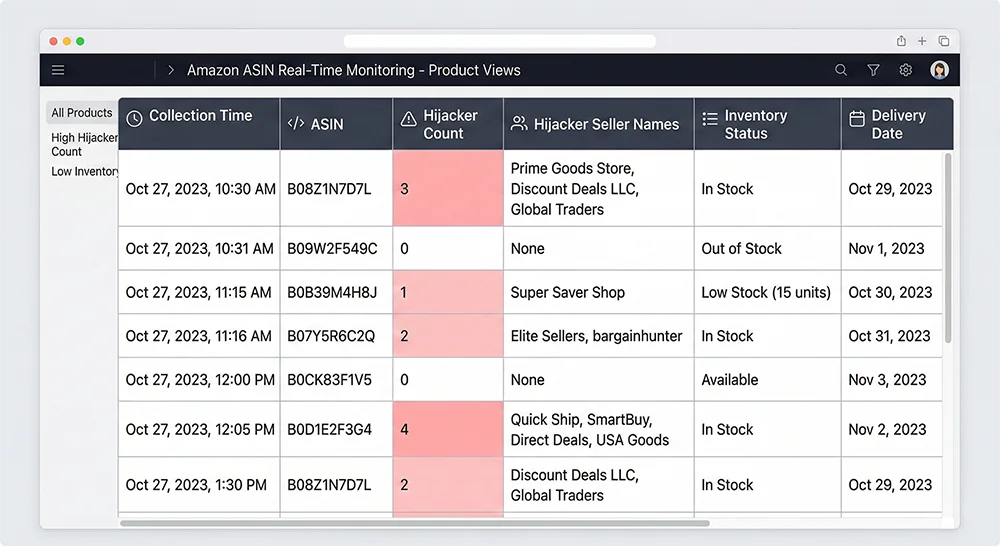Click Out of Stock status cell

pyautogui.click(x=767, y=248)
